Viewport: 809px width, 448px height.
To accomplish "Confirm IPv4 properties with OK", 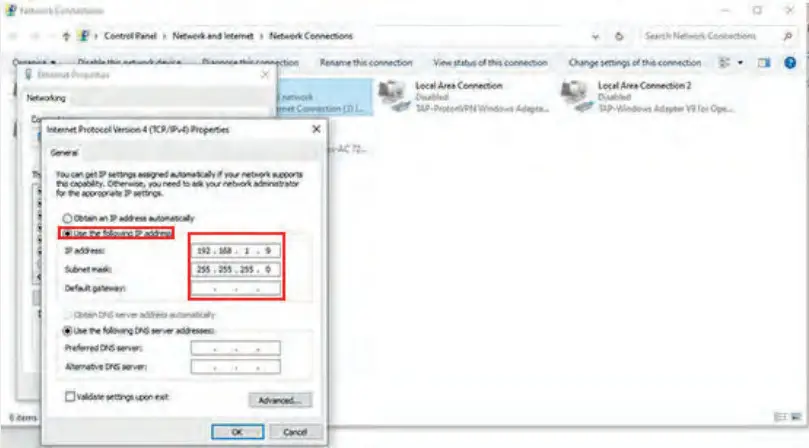I will click(x=237, y=432).
